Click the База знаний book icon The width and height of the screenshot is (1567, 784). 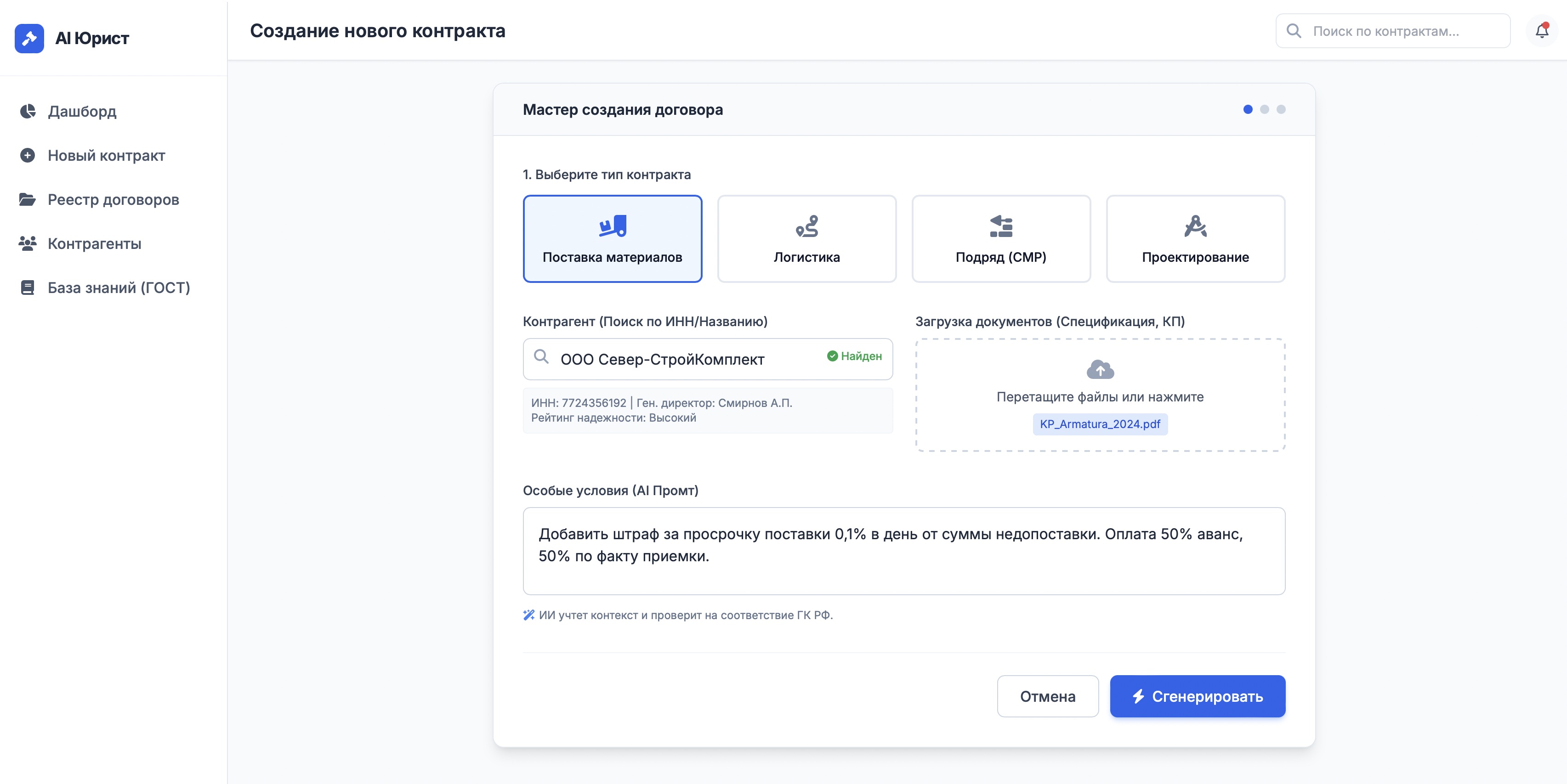(x=28, y=288)
